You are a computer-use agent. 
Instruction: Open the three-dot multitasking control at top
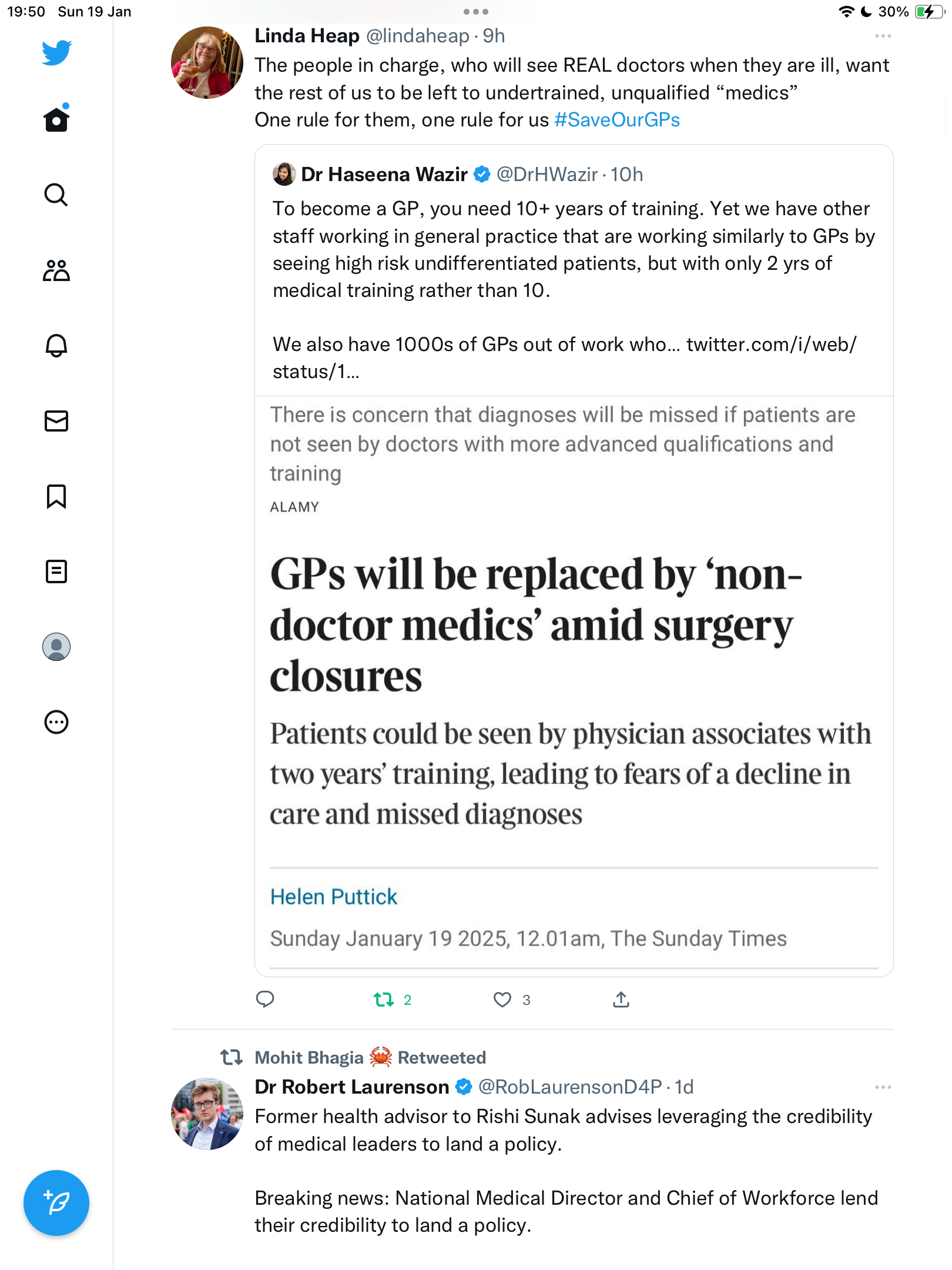476,12
